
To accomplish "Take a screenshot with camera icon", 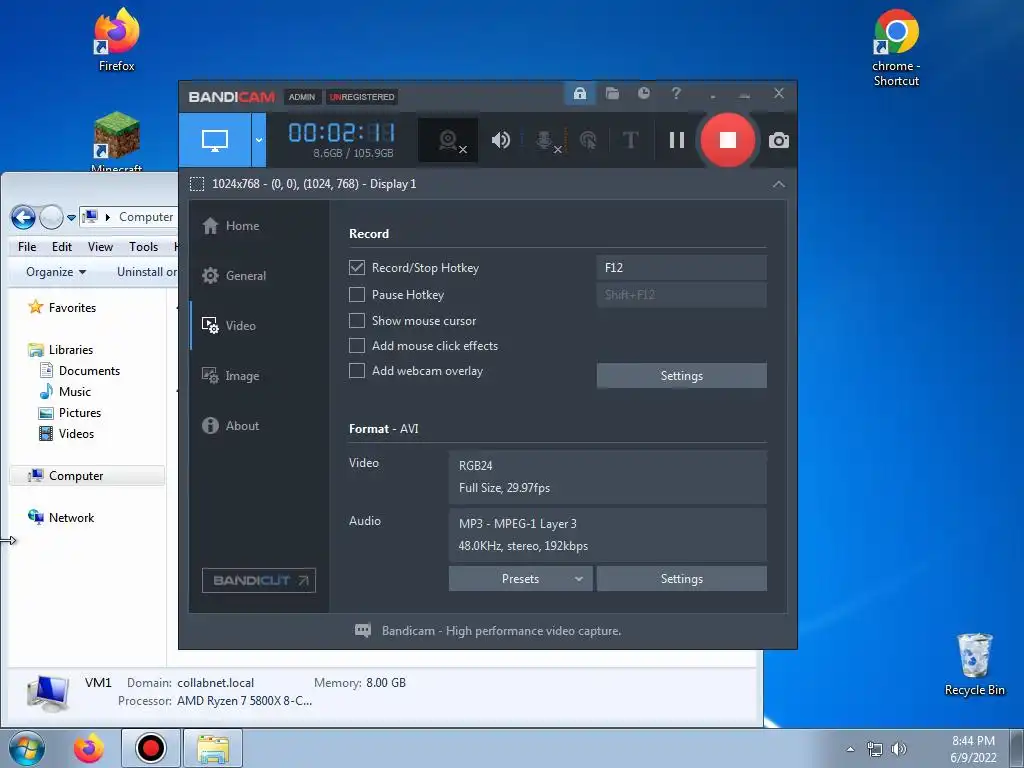I will tap(778, 140).
